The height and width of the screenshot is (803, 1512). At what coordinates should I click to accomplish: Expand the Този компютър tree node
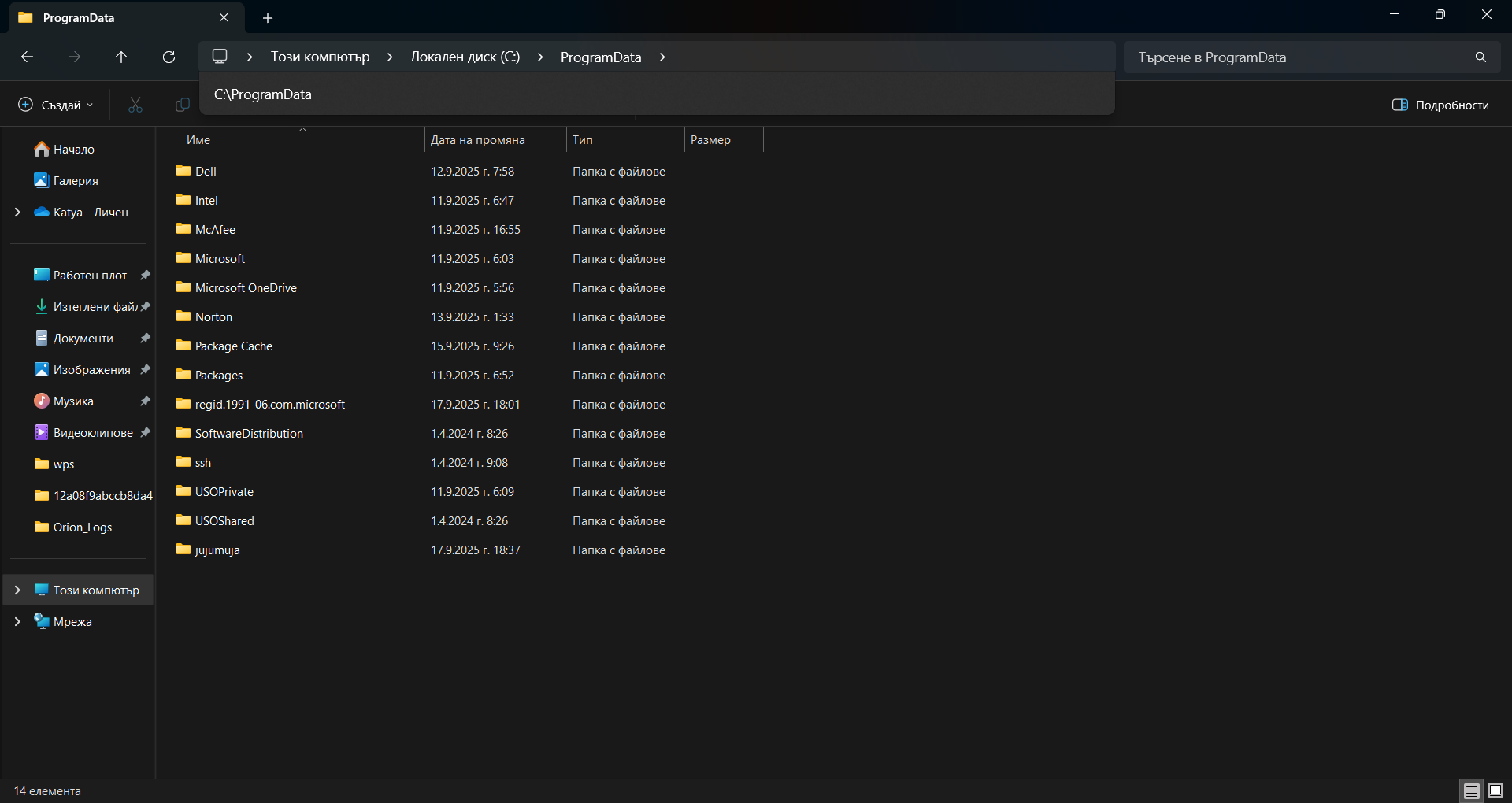click(x=17, y=590)
